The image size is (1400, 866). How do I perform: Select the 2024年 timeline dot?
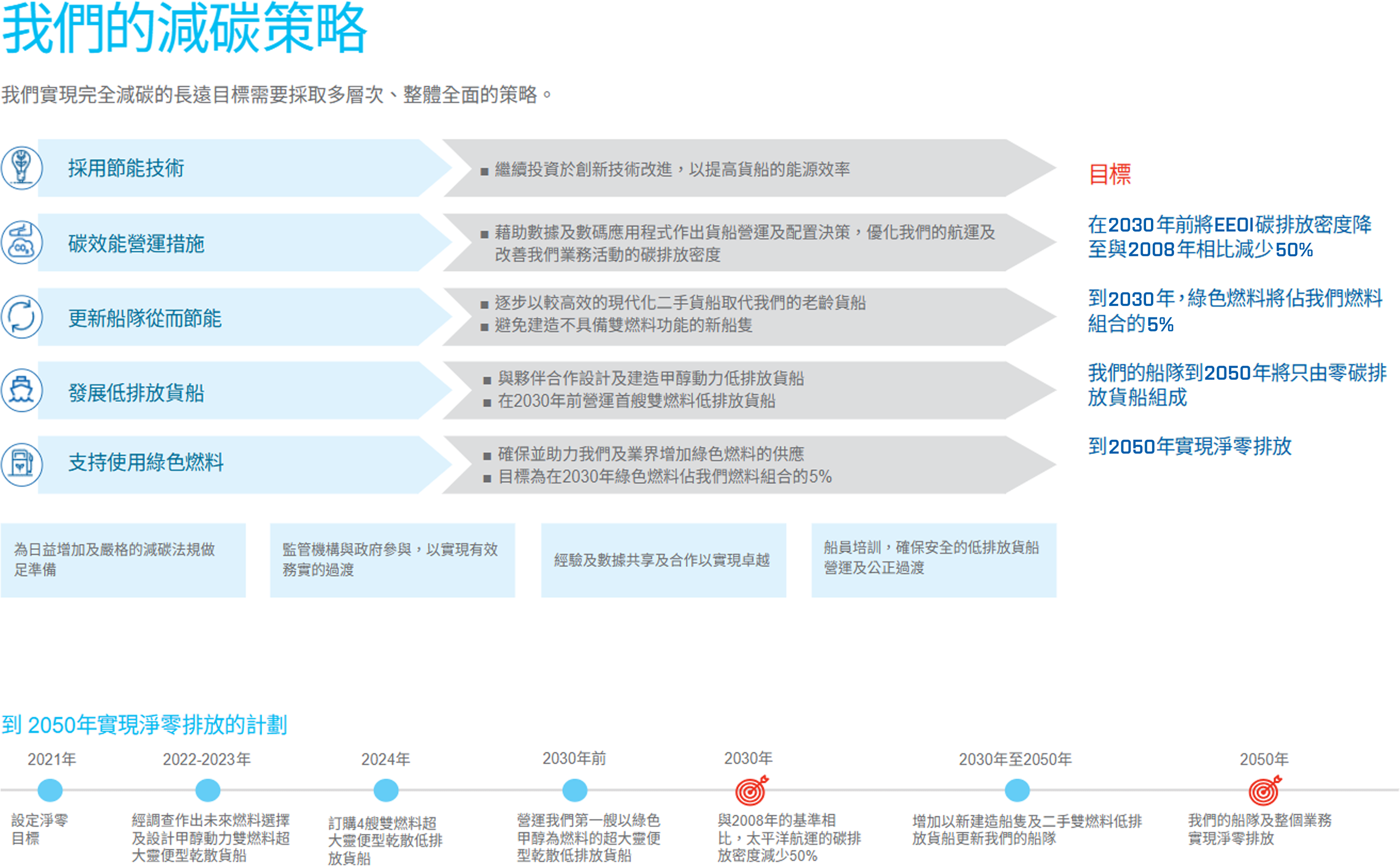click(x=386, y=790)
